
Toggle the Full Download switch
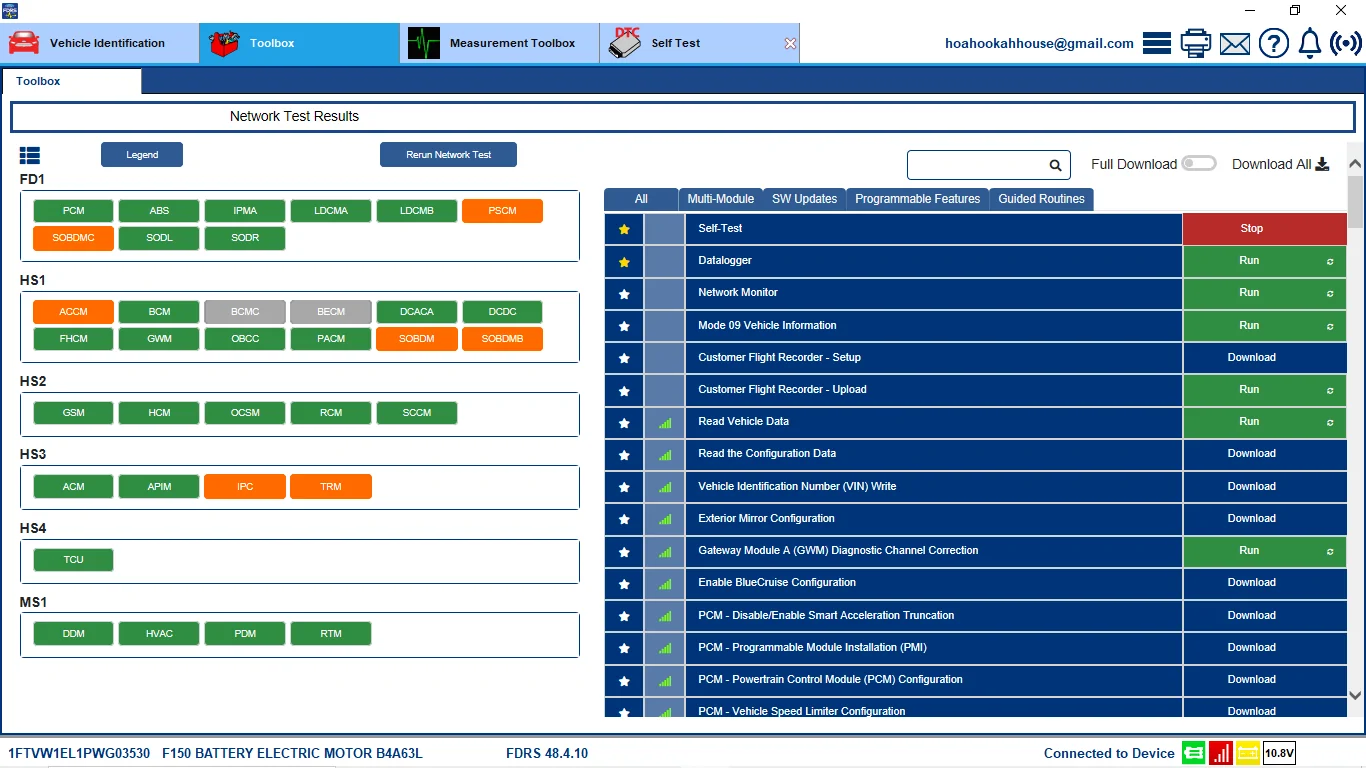coord(1199,164)
